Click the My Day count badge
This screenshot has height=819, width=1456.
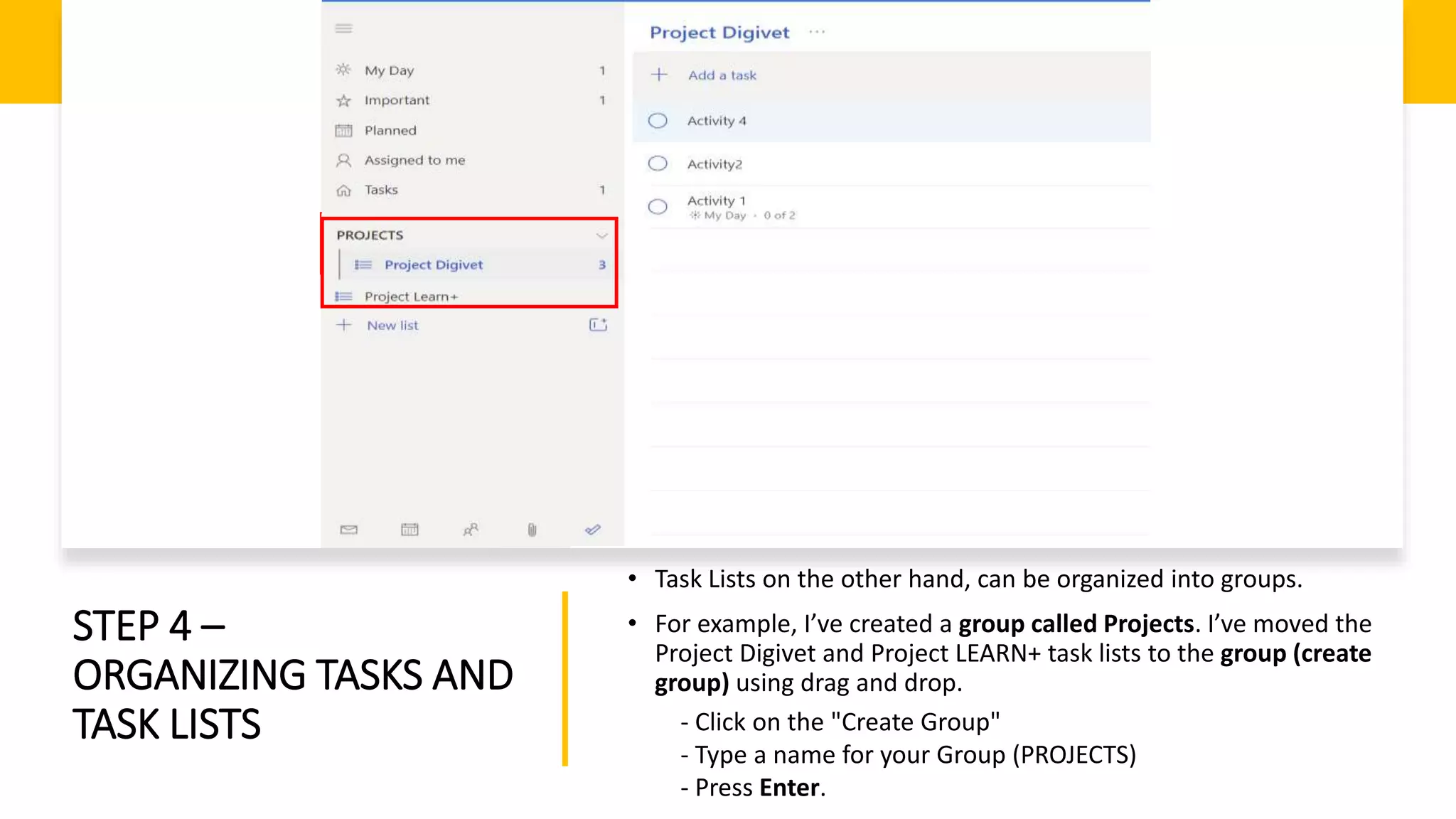(x=602, y=70)
